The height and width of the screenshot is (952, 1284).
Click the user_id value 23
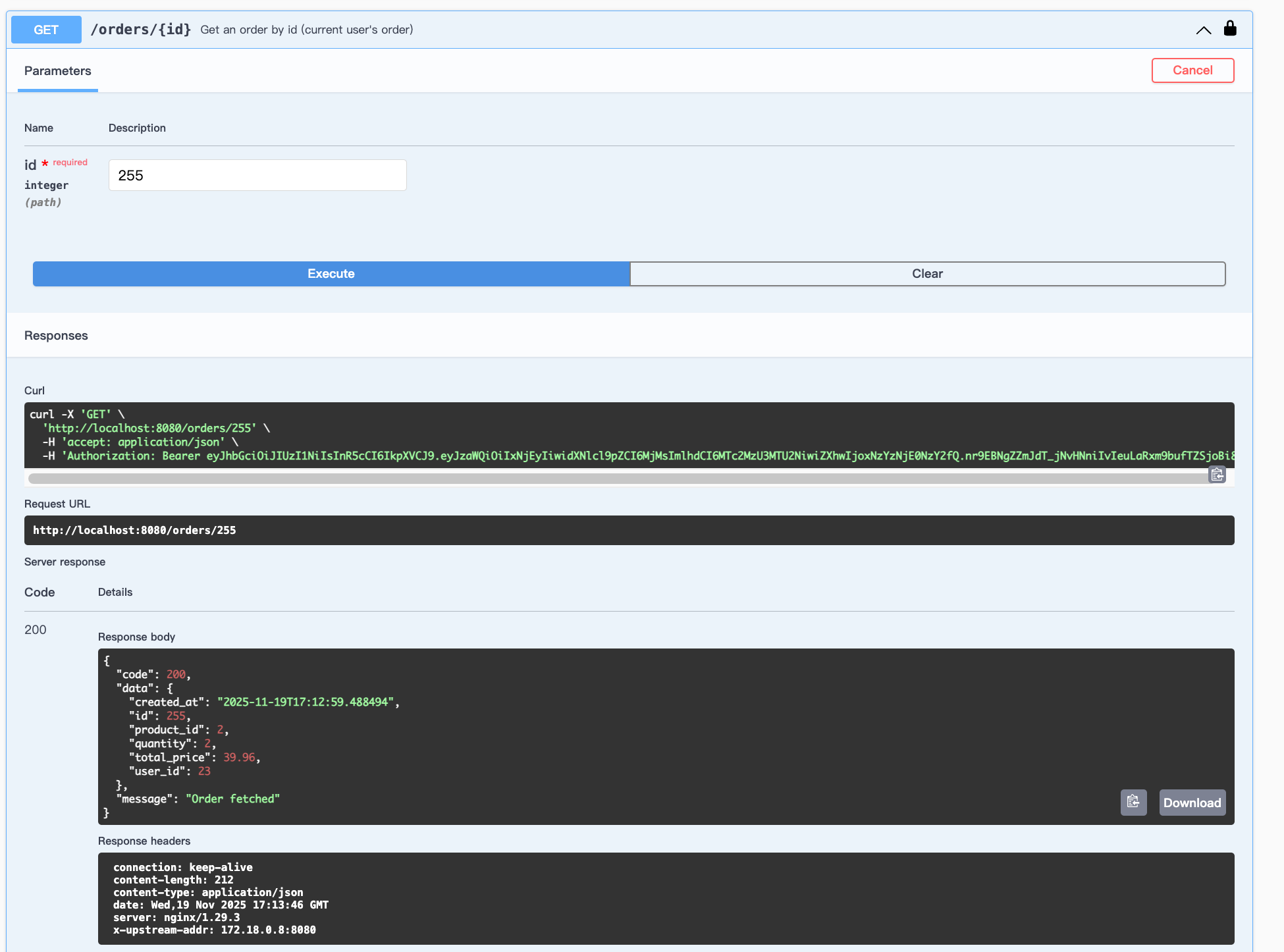[204, 771]
